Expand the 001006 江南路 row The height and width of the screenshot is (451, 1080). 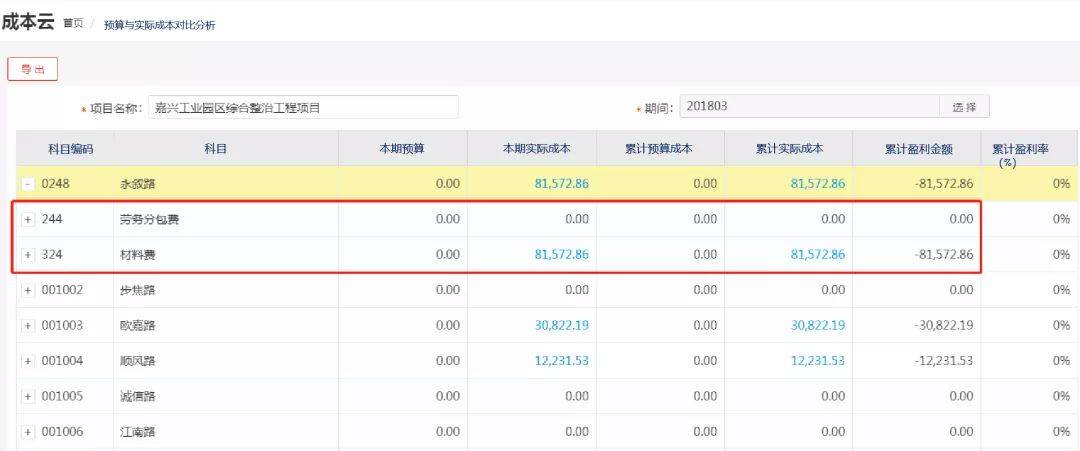[x=28, y=432]
